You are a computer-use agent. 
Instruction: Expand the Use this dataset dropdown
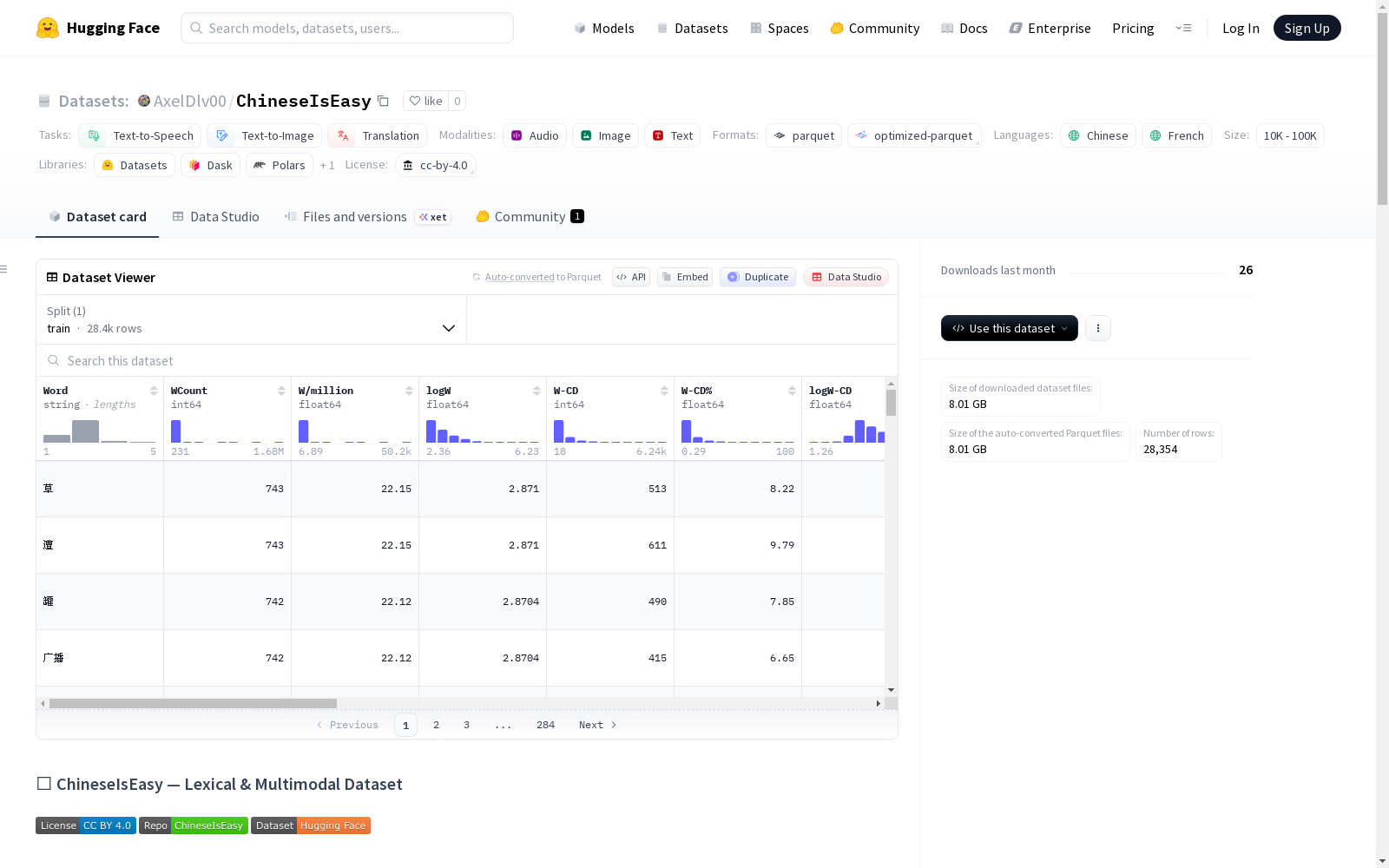pos(1010,328)
